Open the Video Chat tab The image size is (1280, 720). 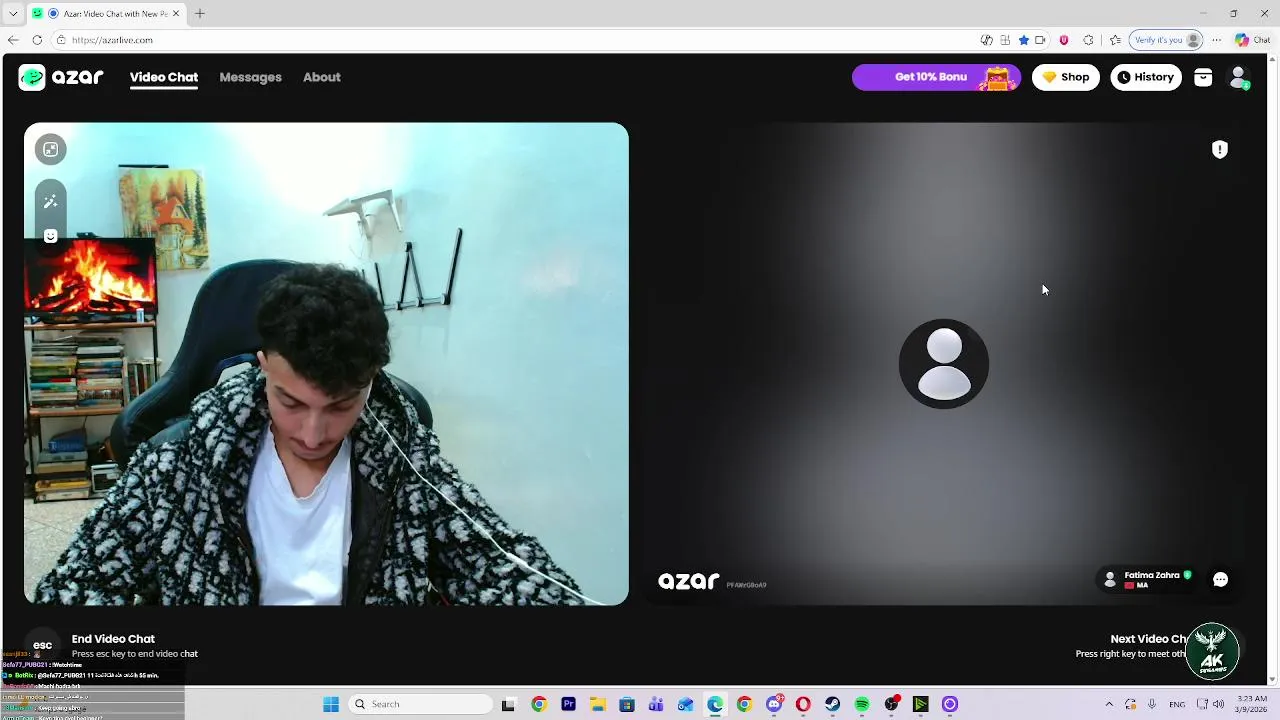click(x=164, y=77)
